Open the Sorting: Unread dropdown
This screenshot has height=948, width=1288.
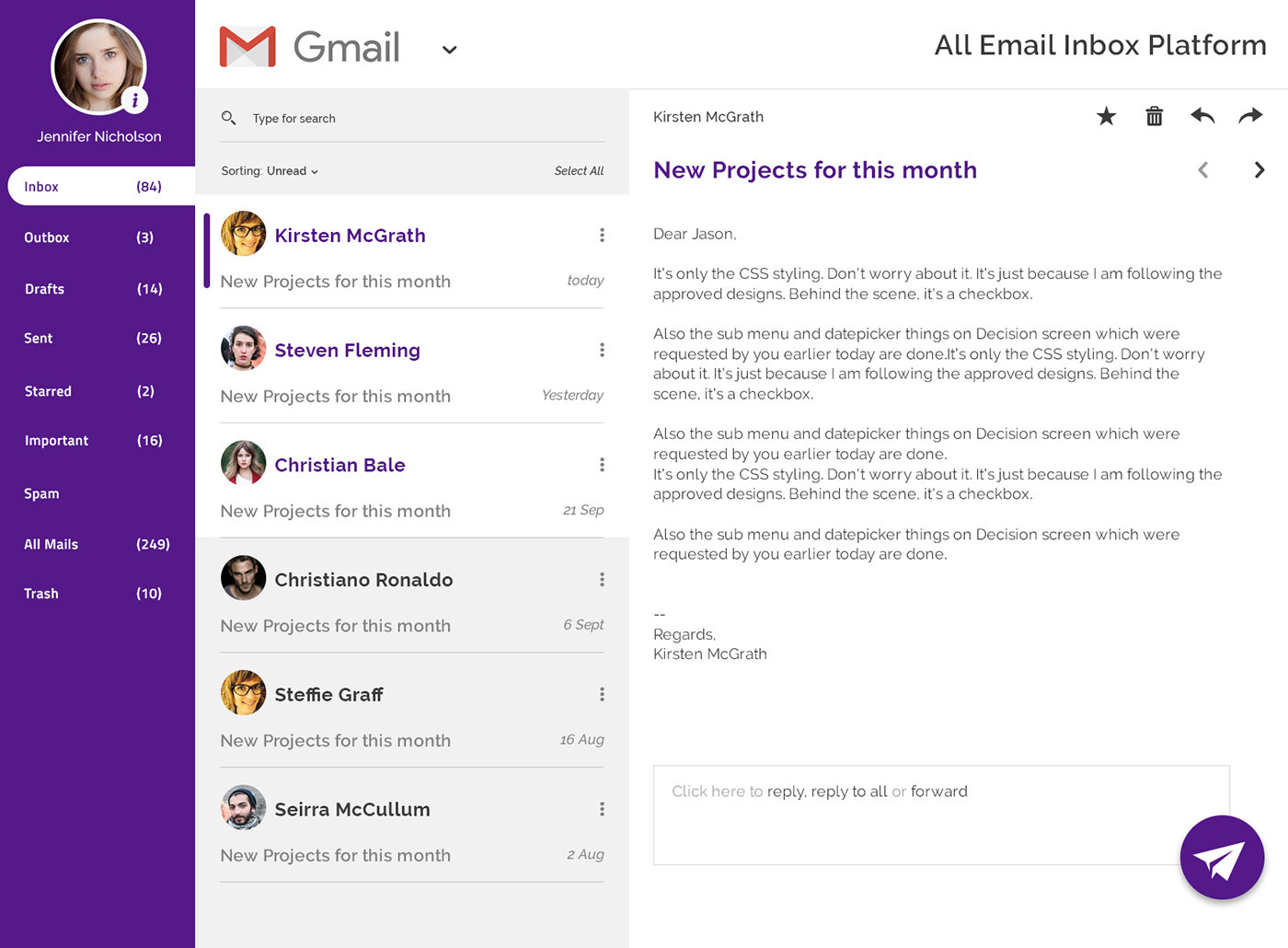coord(293,170)
